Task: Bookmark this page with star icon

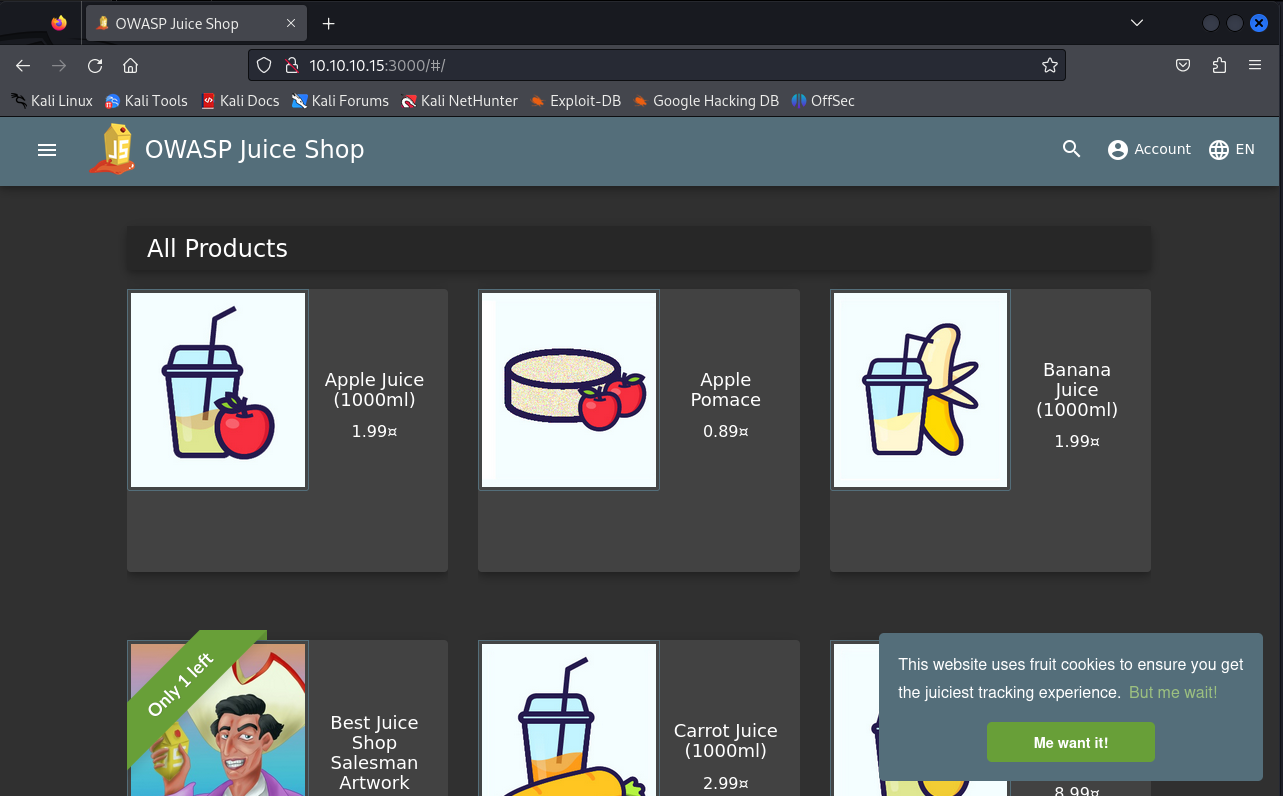Action: click(1049, 65)
